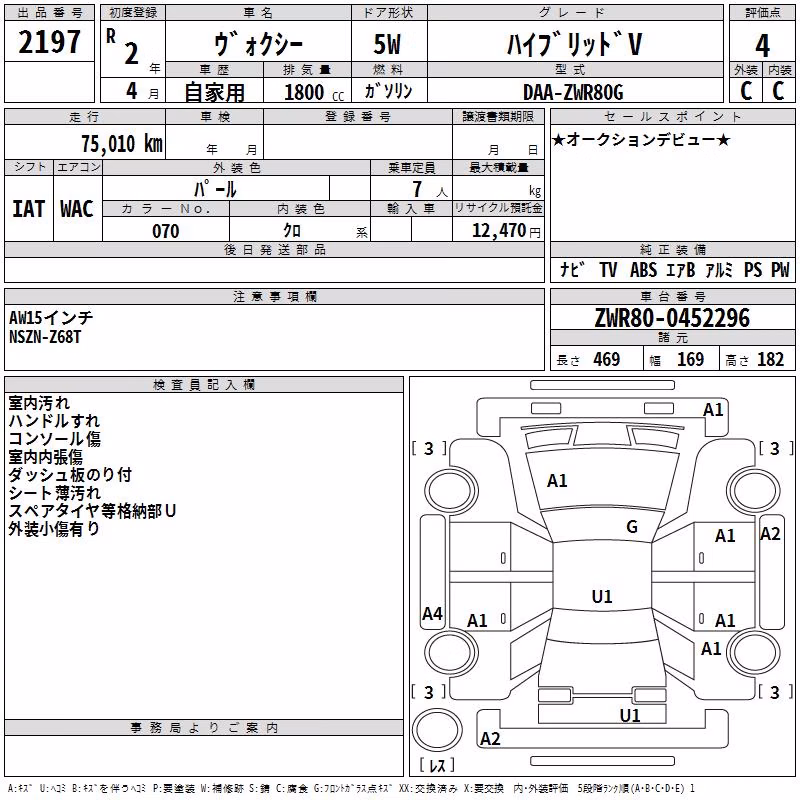The width and height of the screenshot is (800, 800).
Task: Select the inspector note ハンドルすれ
Action: [54, 421]
